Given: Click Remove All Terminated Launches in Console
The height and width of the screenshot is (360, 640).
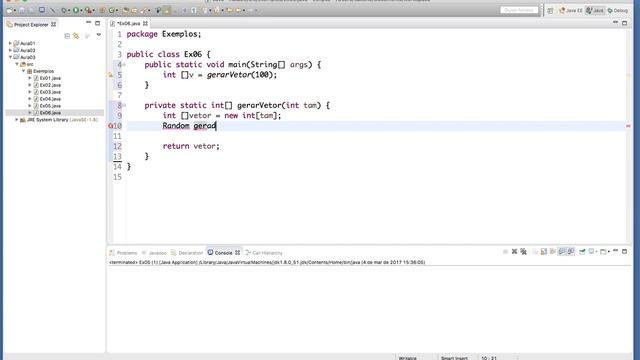Looking at the screenshot, I should pyautogui.click(x=523, y=251).
